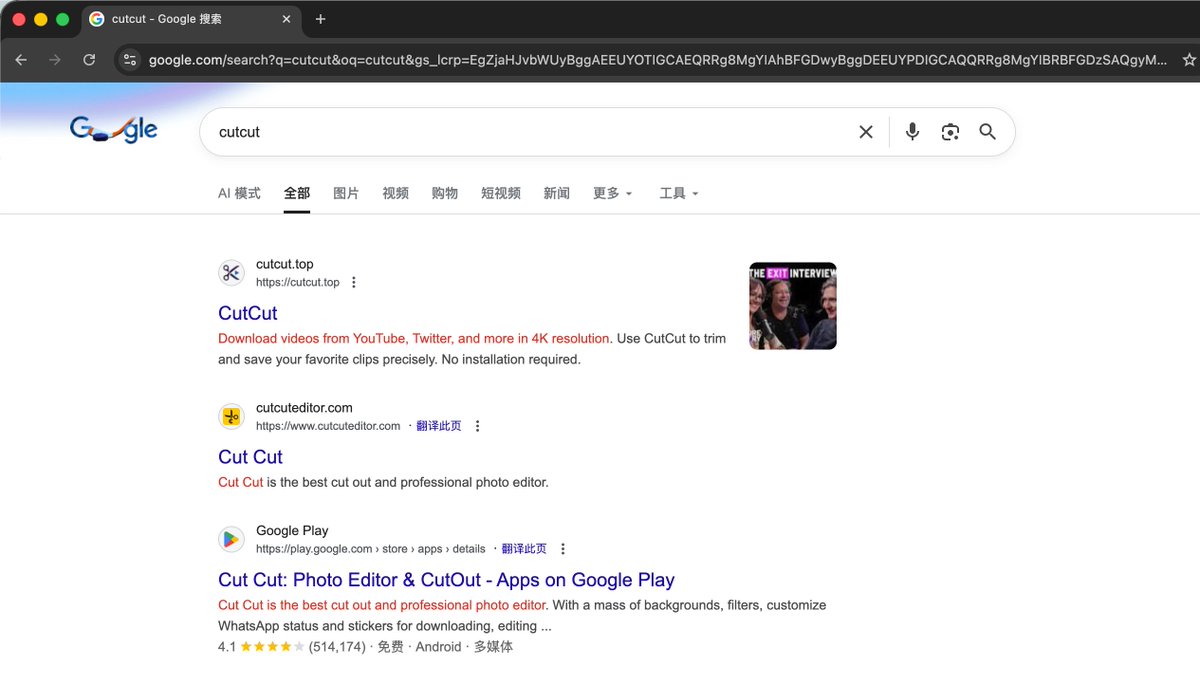Click the macOS yellow minimize window button

pyautogui.click(x=41, y=19)
